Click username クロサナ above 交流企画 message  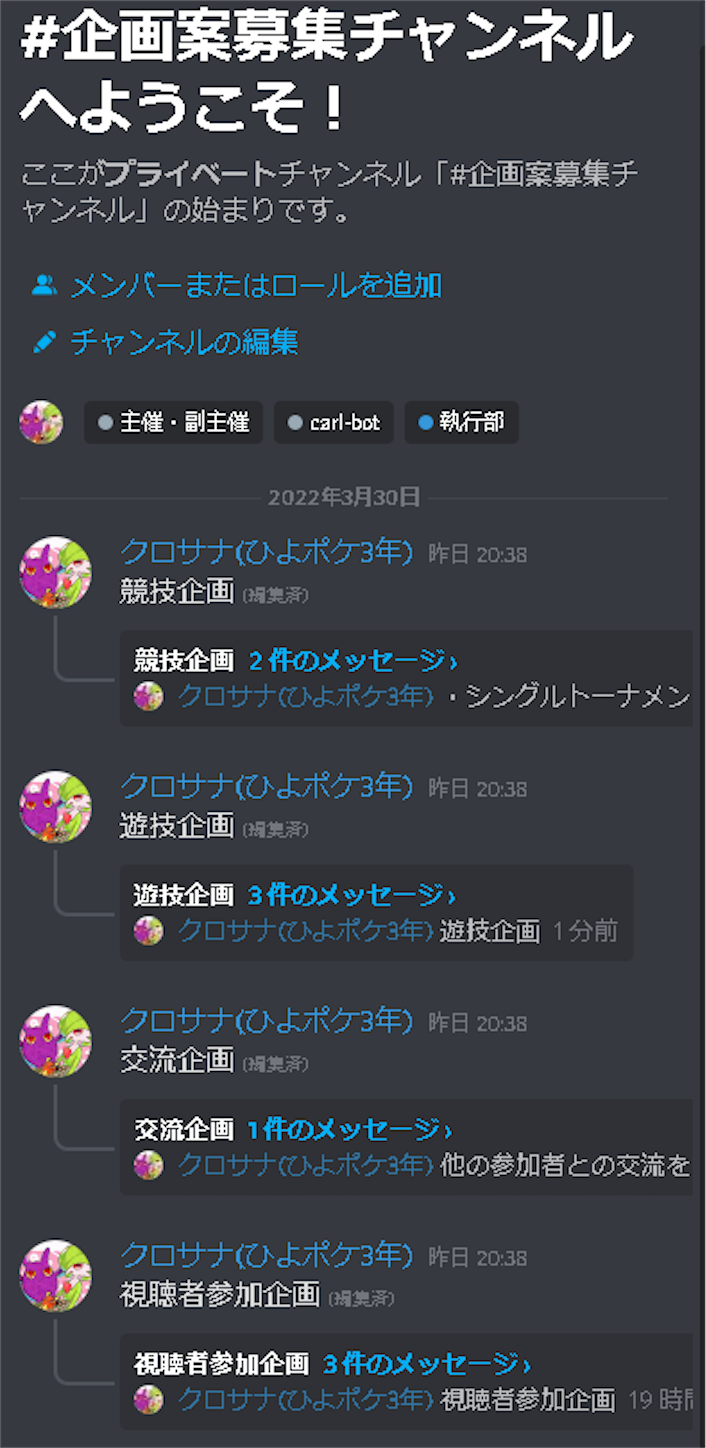pos(266,1020)
